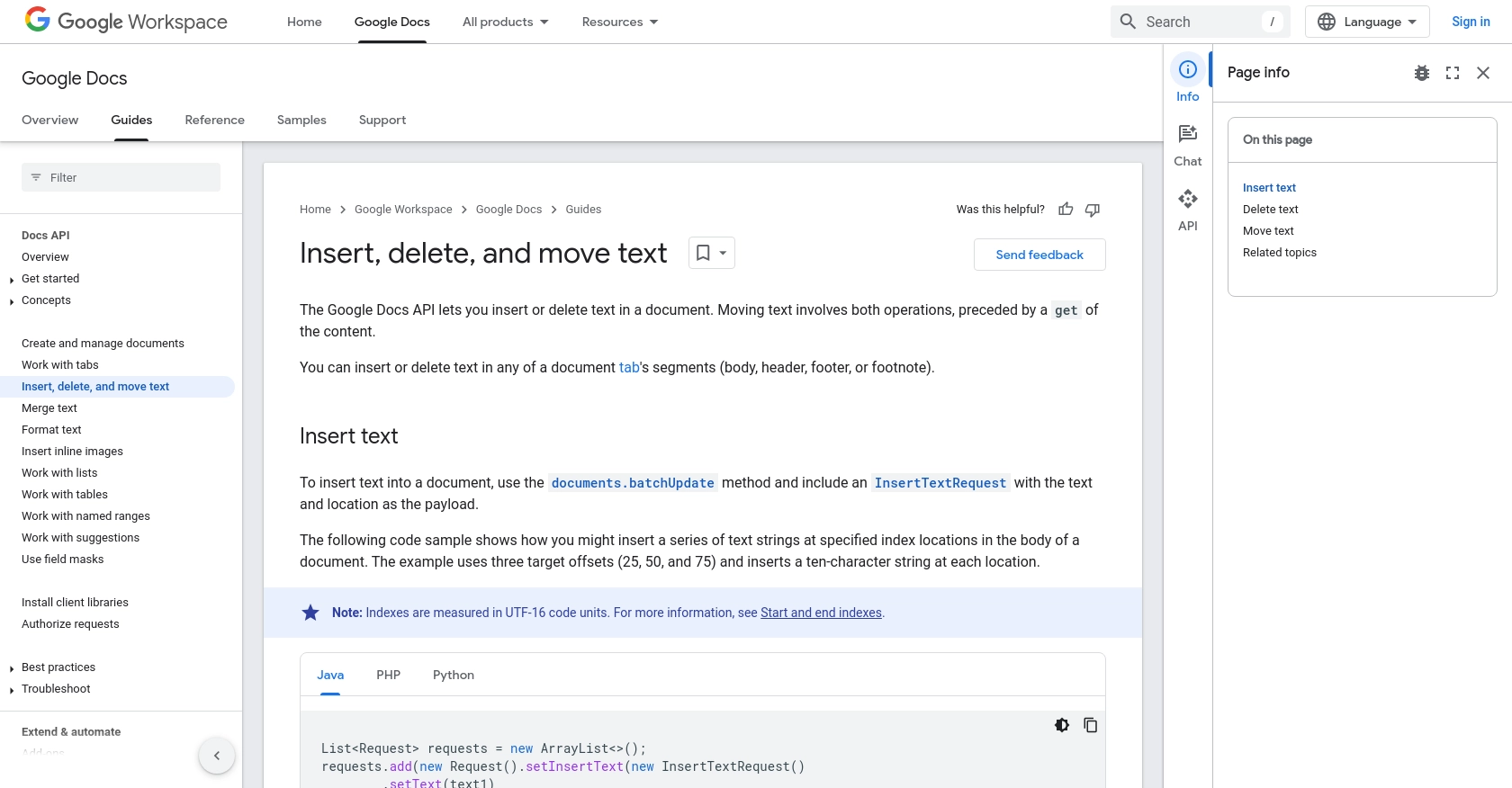Open the Format text guide

[51, 430]
